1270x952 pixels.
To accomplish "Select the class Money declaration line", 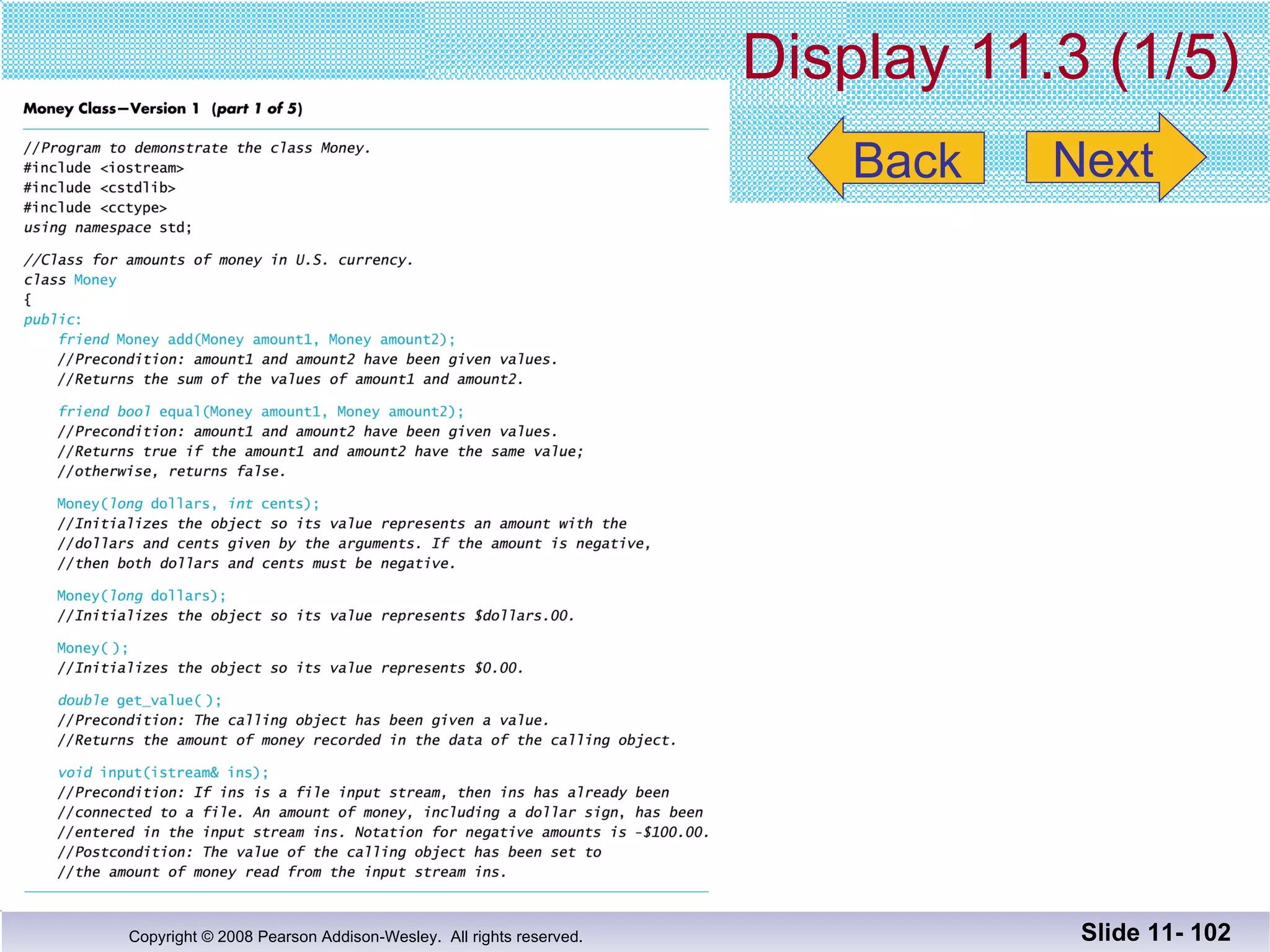I will (69, 280).
